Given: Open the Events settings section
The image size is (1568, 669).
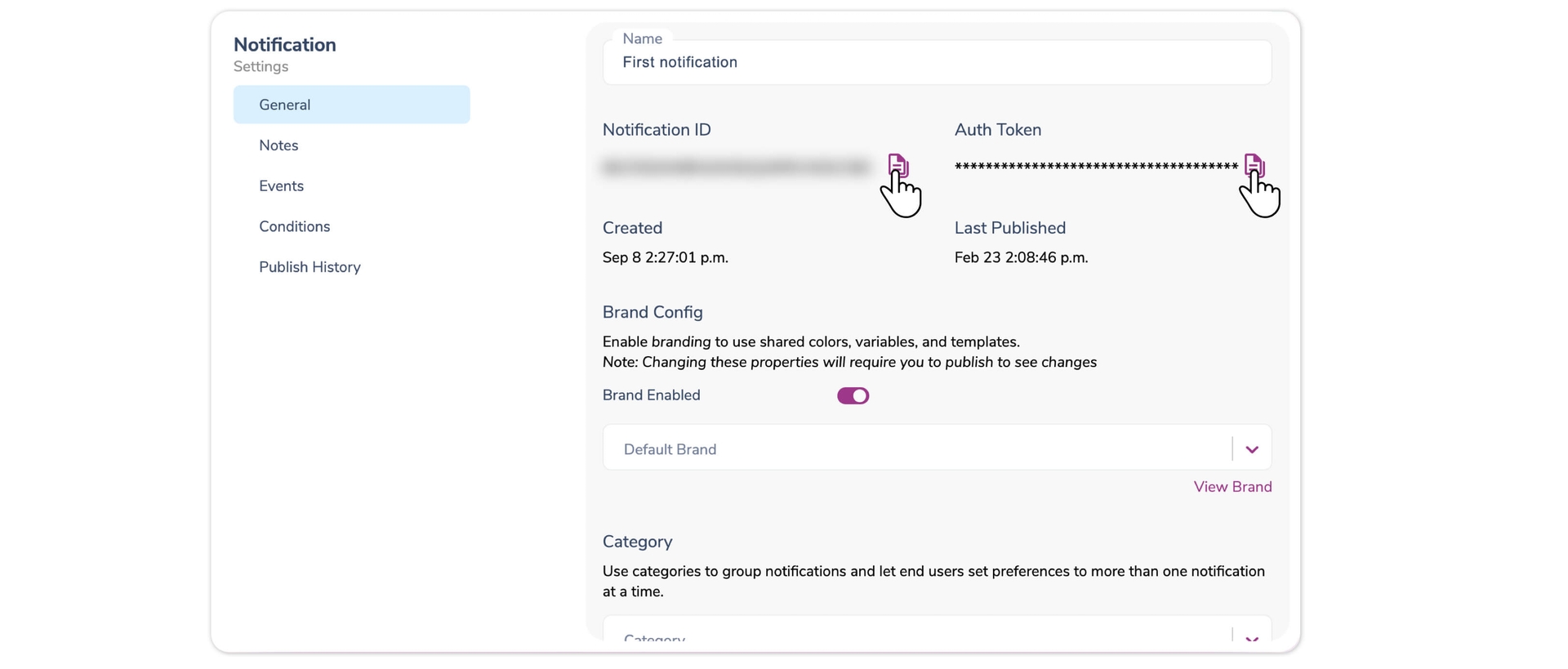Looking at the screenshot, I should (x=281, y=186).
